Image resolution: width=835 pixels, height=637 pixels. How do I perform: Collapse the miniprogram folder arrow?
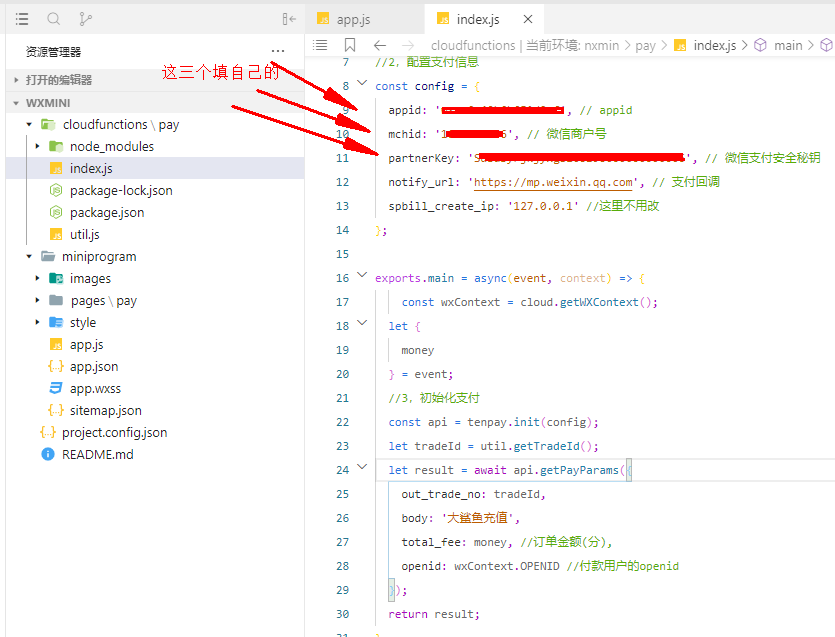point(29,257)
